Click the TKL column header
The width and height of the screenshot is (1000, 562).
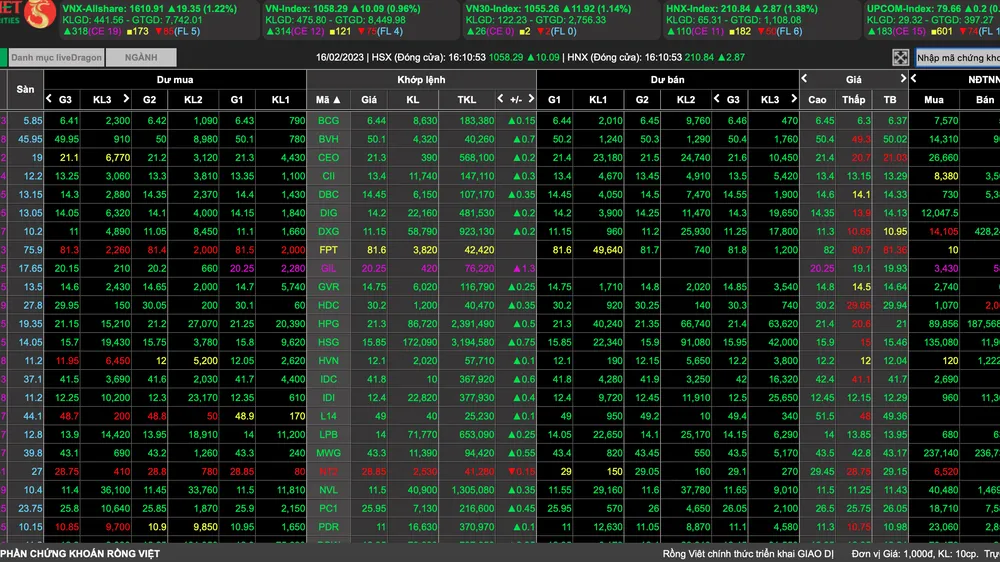466,100
